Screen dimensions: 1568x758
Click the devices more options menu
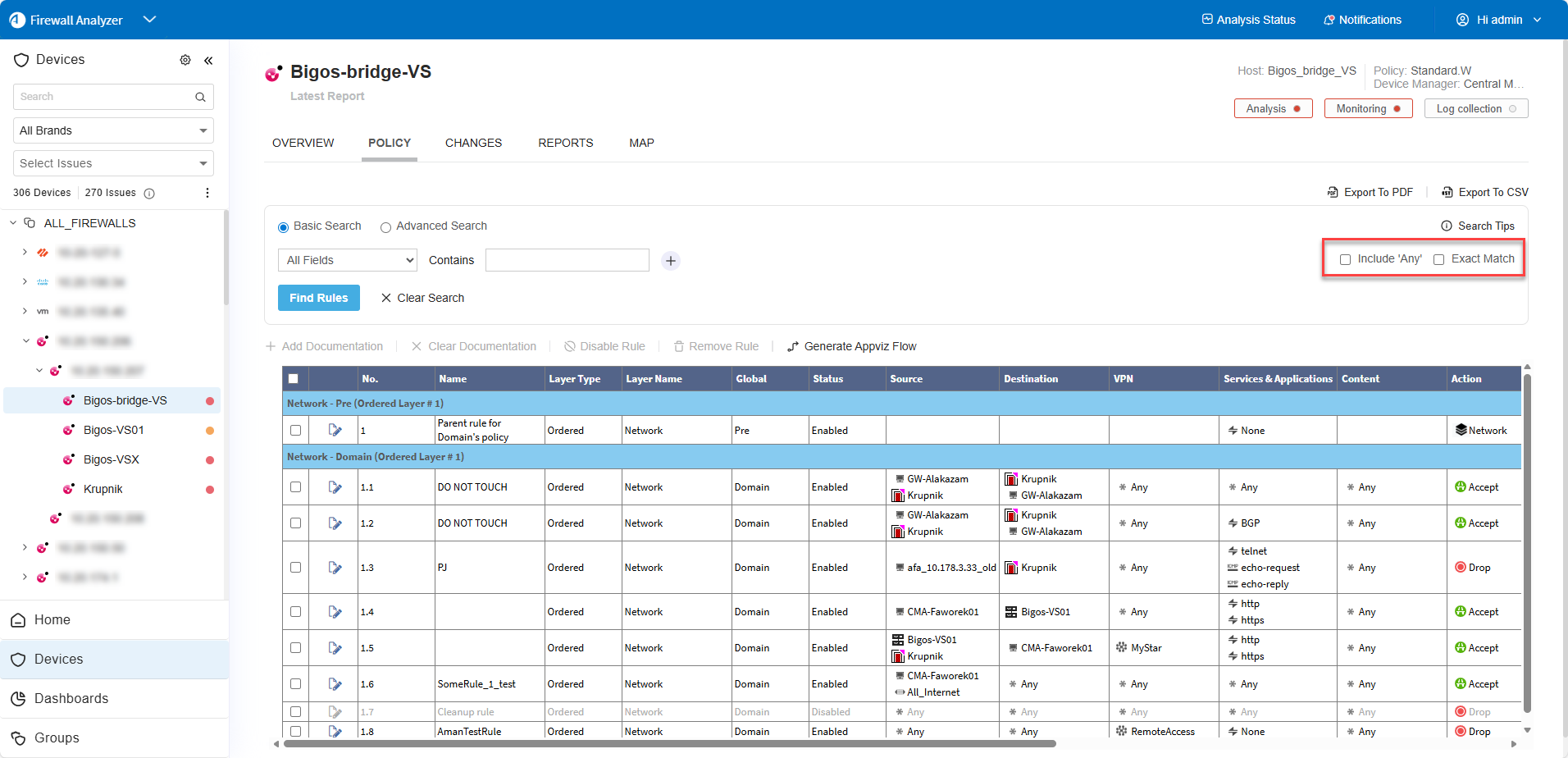tap(207, 193)
